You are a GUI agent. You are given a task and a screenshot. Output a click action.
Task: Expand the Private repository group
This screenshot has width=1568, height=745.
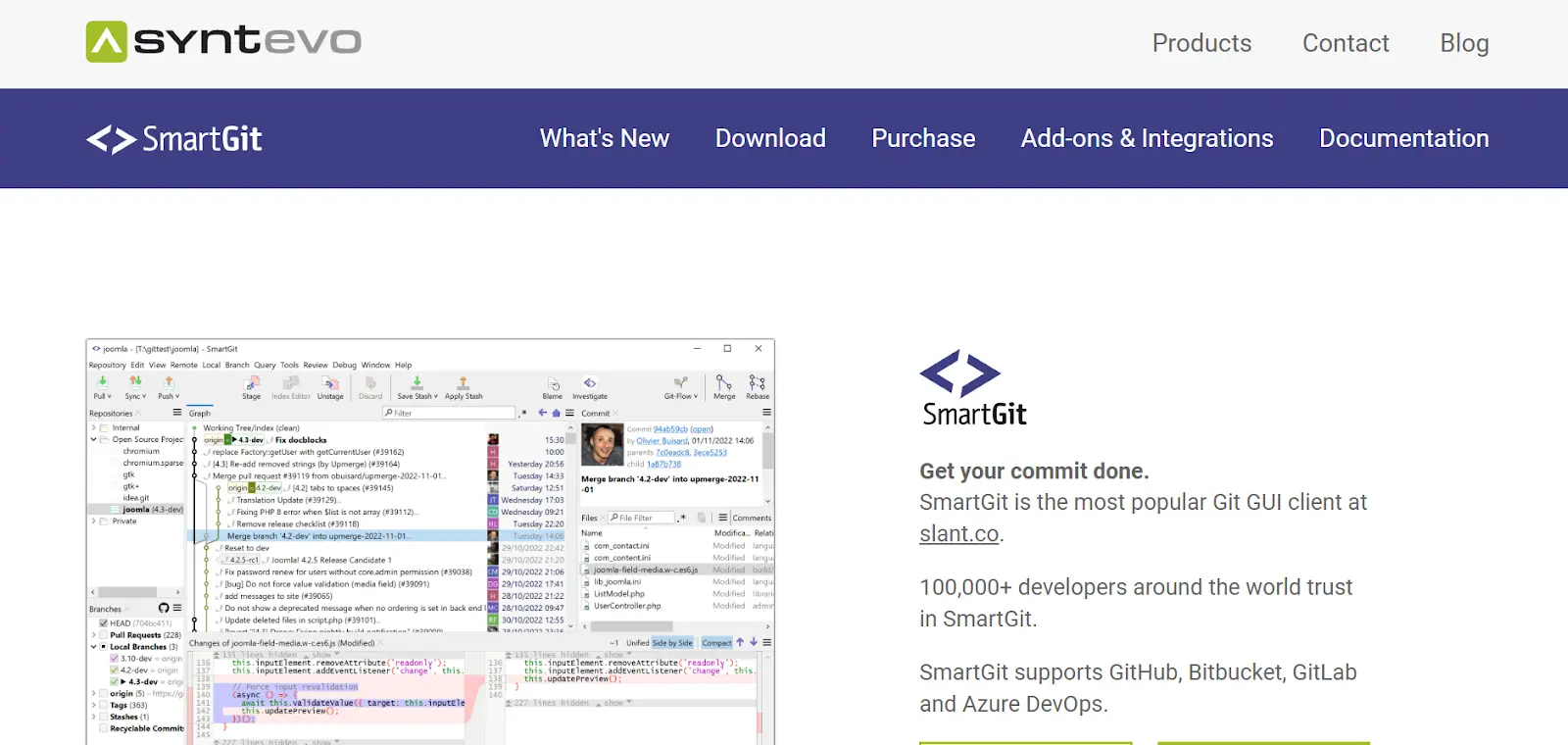pyautogui.click(x=94, y=521)
